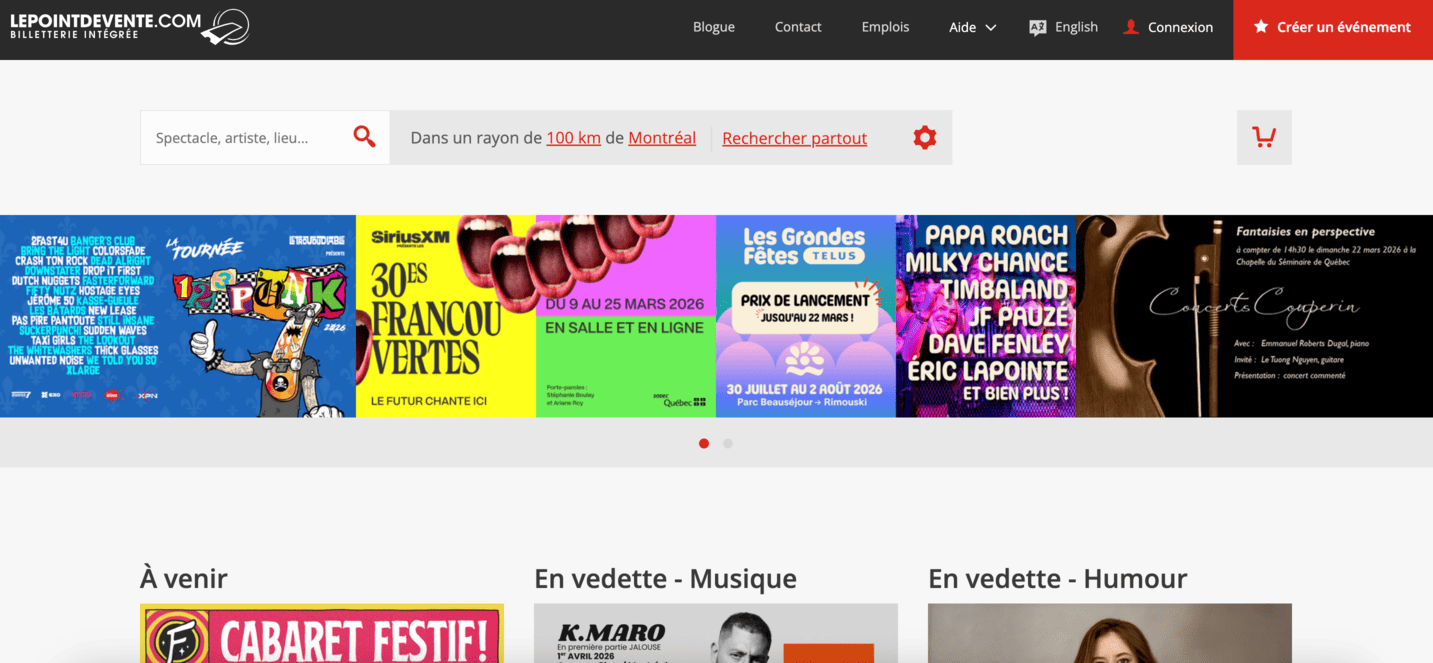The height and width of the screenshot is (663, 1433).
Task: Open the Francouvertes banner in the carousel
Action: 445,315
